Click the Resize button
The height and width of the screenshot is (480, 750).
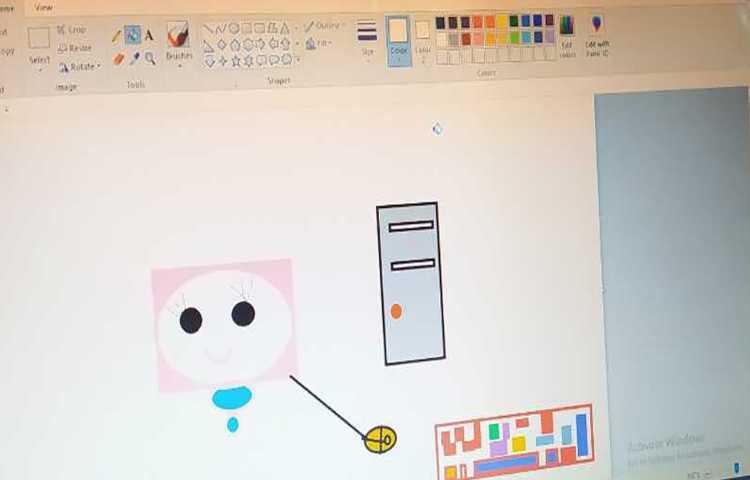75,48
